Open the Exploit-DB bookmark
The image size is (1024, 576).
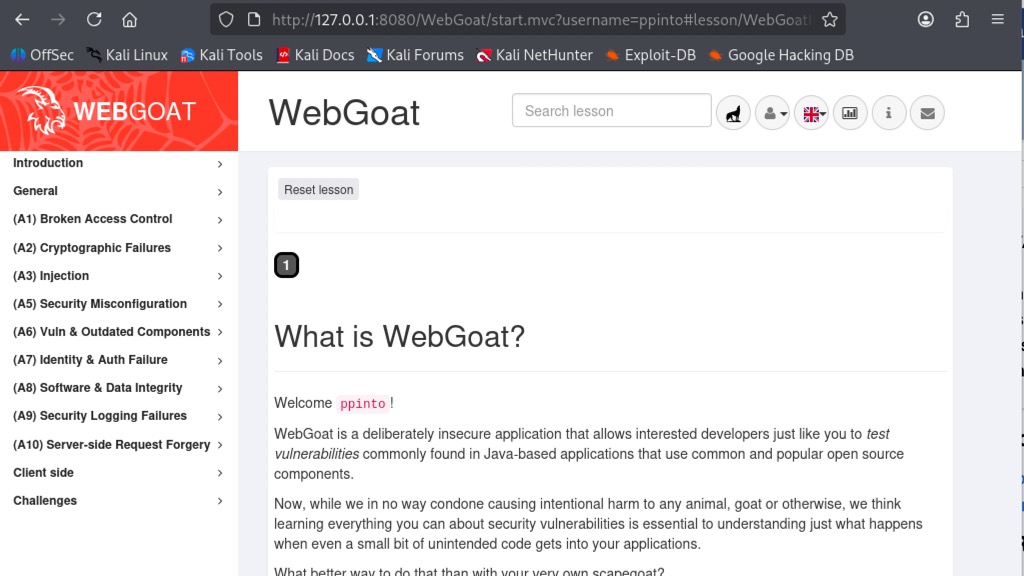(650, 55)
